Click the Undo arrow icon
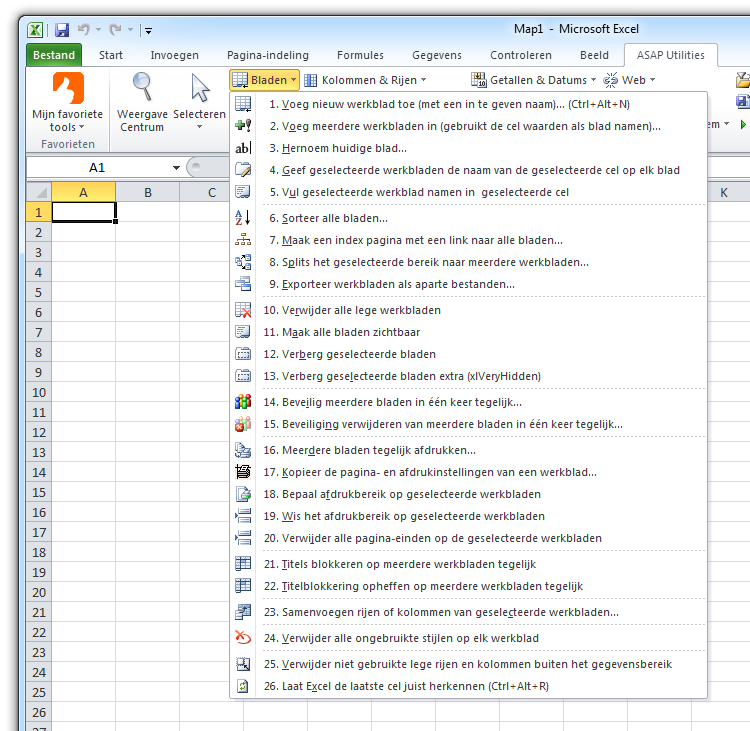 (84, 30)
